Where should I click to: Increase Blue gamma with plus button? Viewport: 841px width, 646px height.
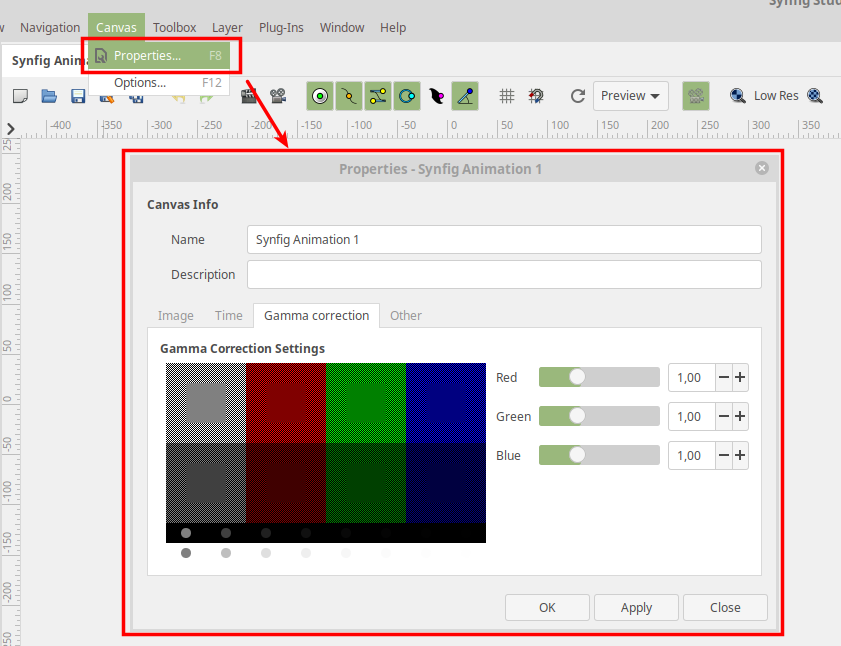[740, 456]
